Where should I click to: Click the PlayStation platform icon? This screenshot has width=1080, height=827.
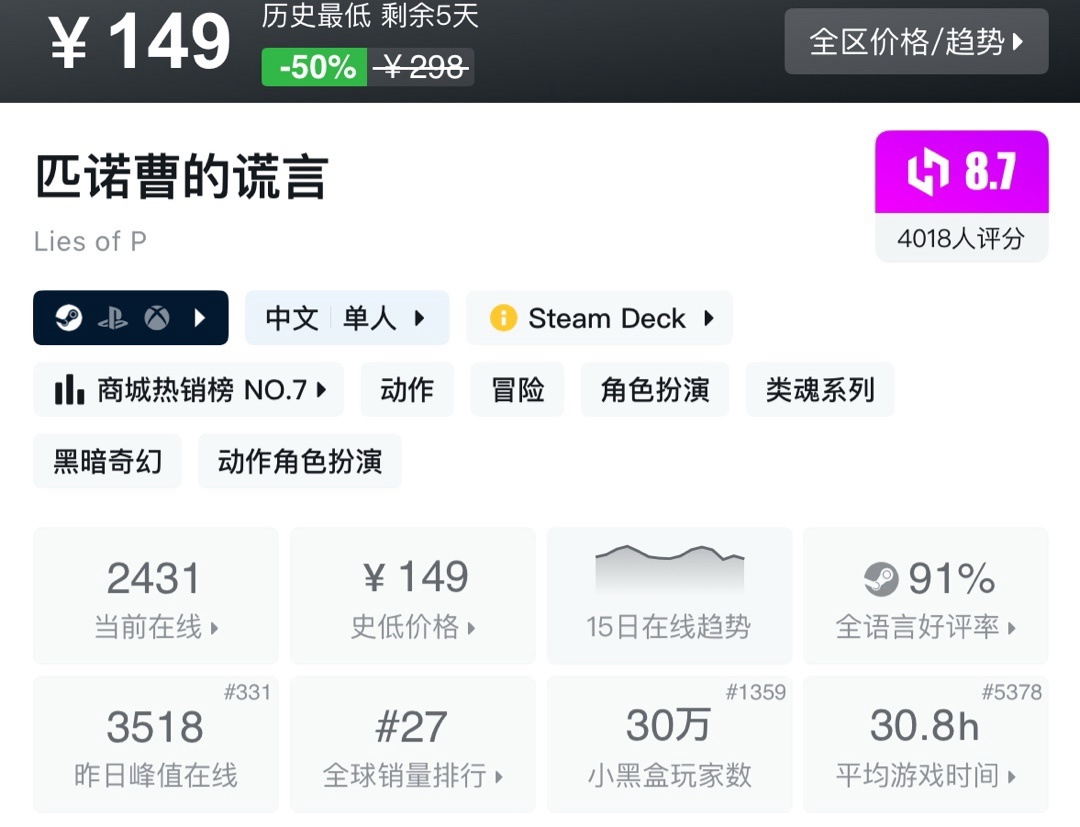tap(112, 318)
